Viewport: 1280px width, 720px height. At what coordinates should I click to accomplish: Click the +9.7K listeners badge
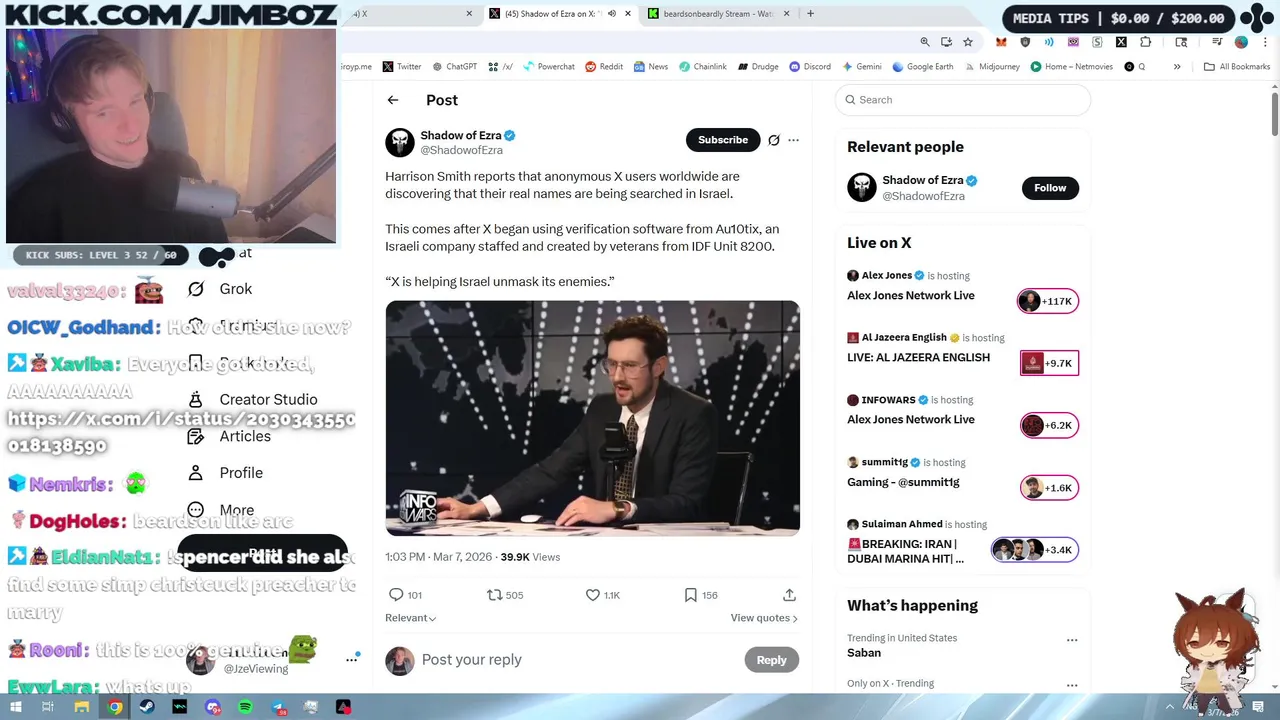tap(1050, 363)
